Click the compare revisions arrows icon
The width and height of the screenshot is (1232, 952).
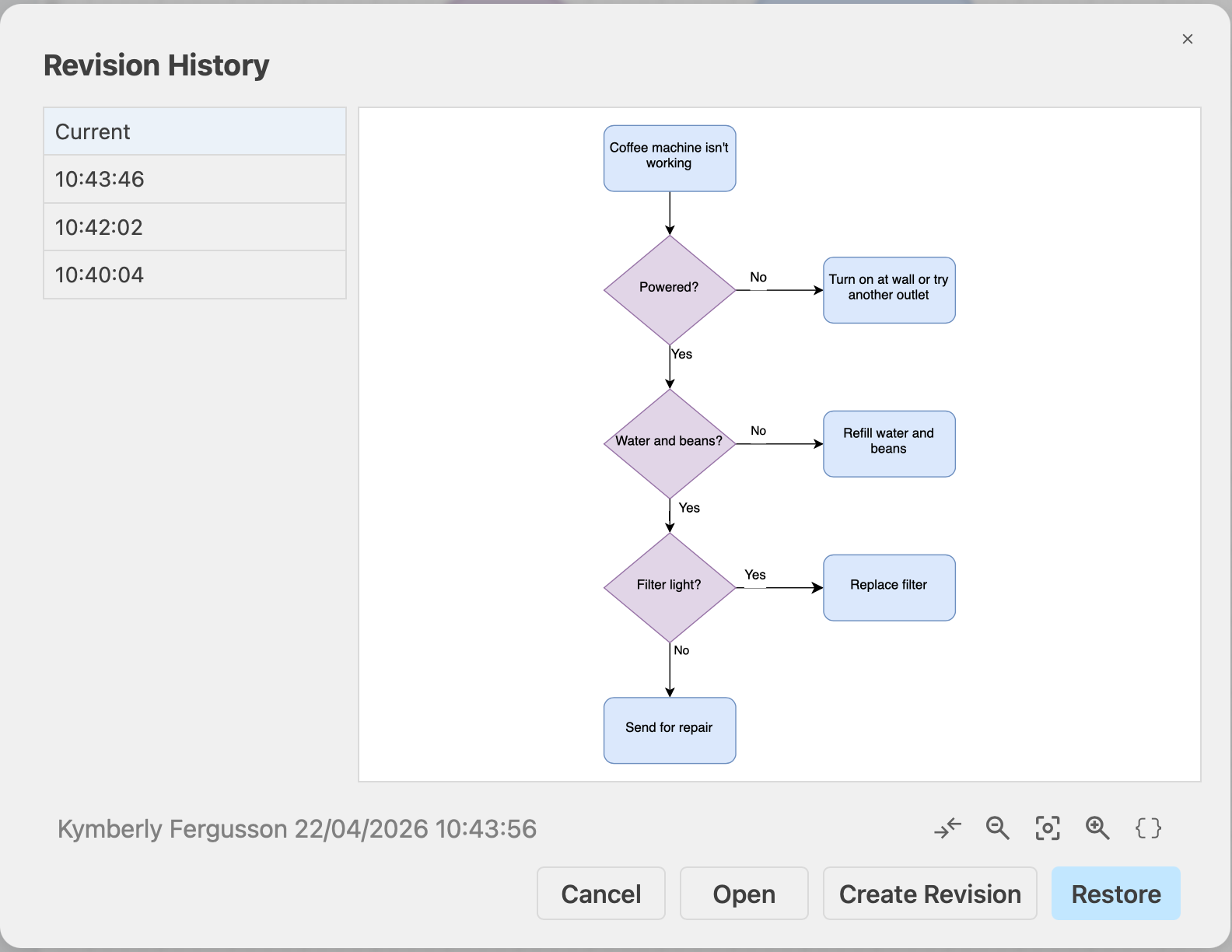click(x=947, y=828)
